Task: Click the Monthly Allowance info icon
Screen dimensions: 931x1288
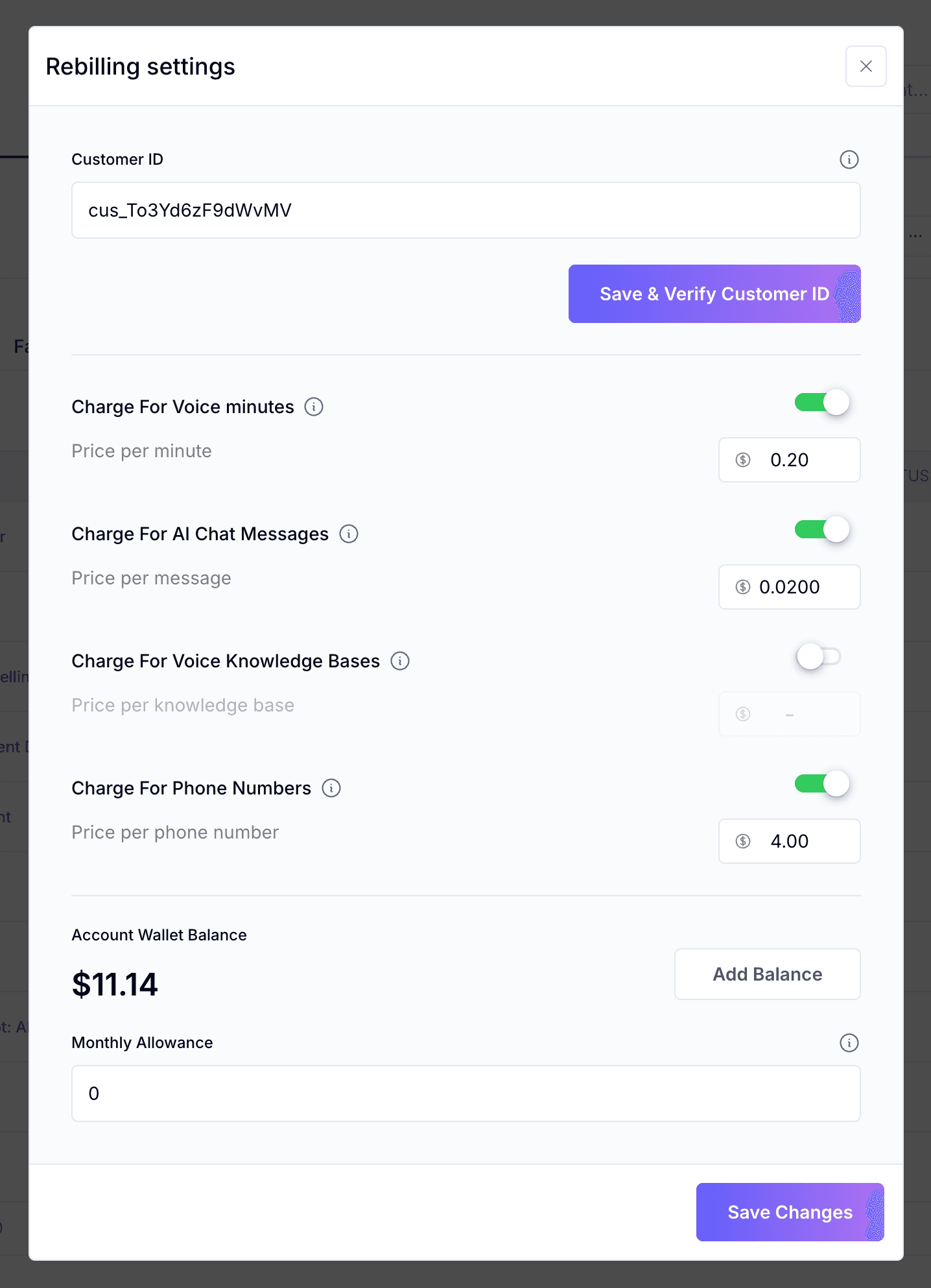Action: 849,1043
